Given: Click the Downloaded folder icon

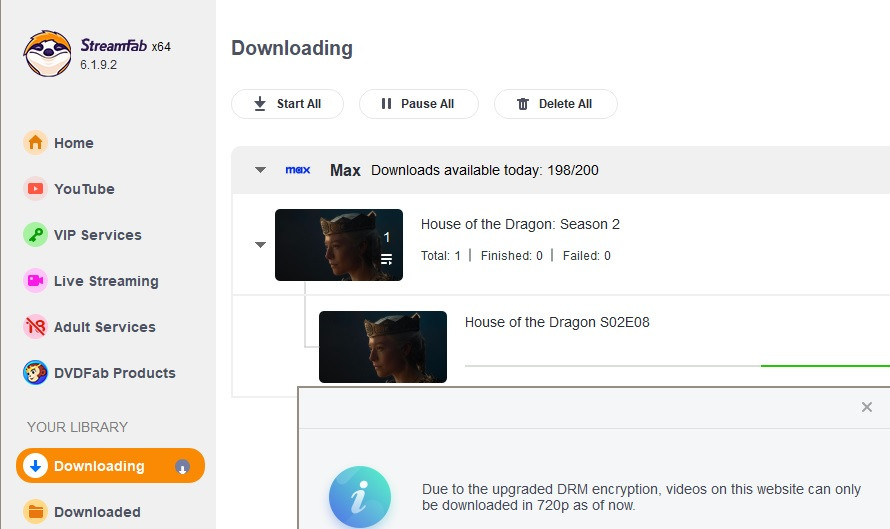Looking at the screenshot, I should 36,512.
